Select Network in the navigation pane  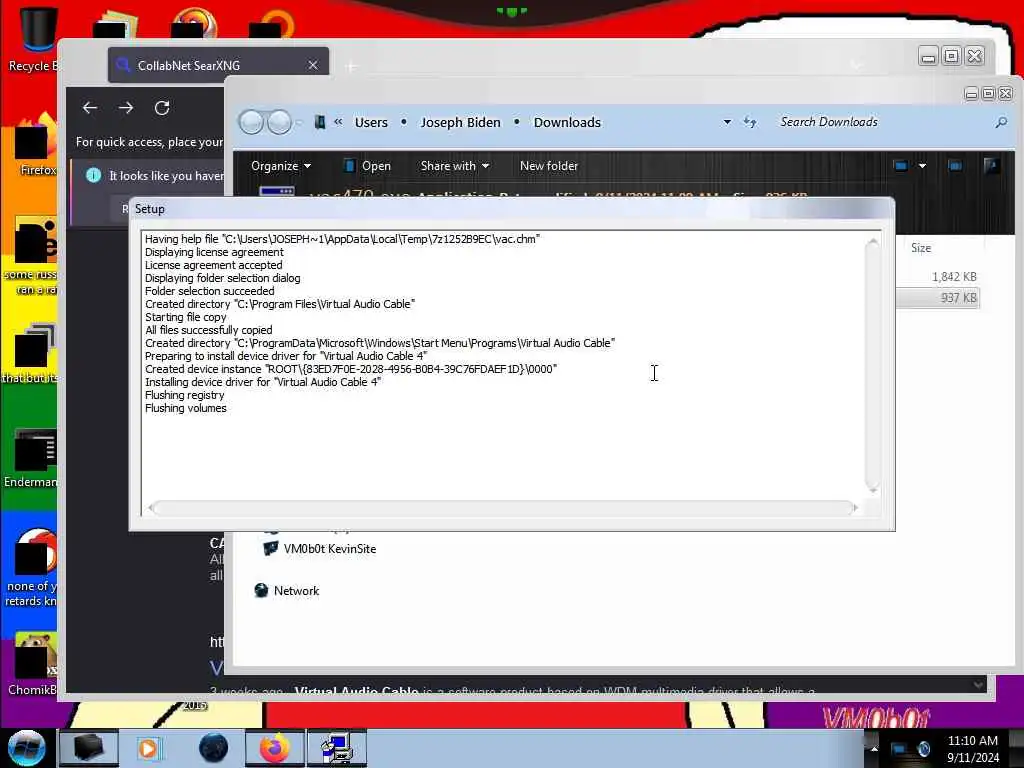point(286,590)
